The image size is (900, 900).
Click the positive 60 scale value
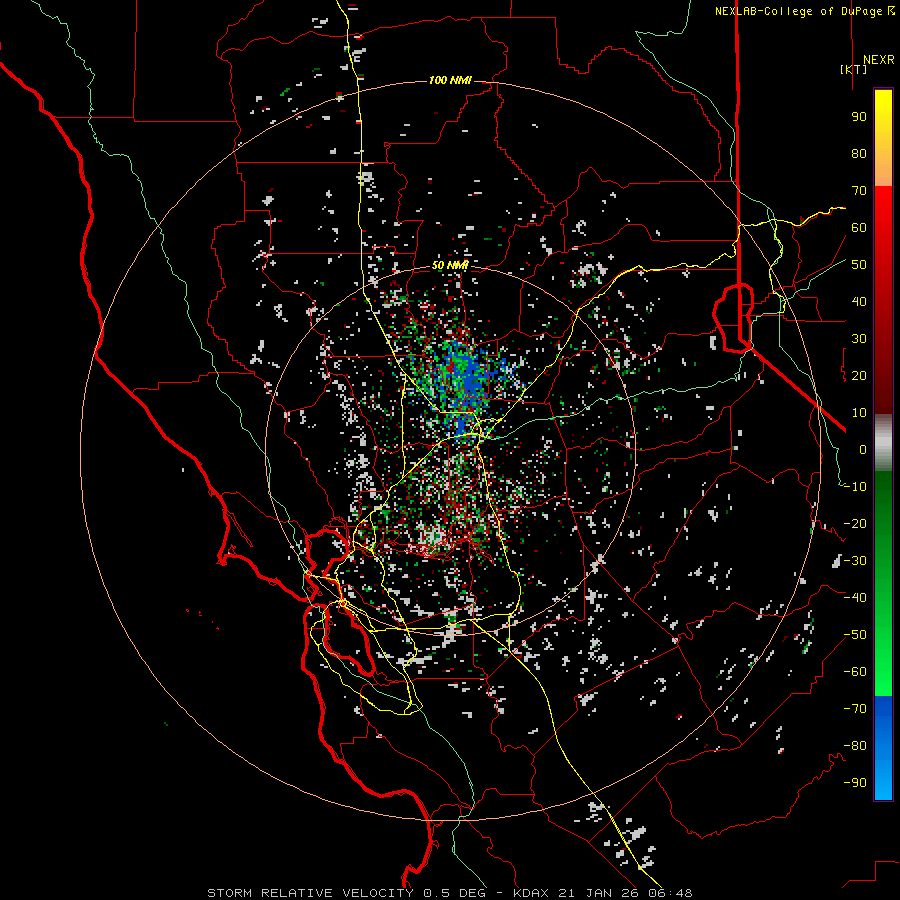859,228
